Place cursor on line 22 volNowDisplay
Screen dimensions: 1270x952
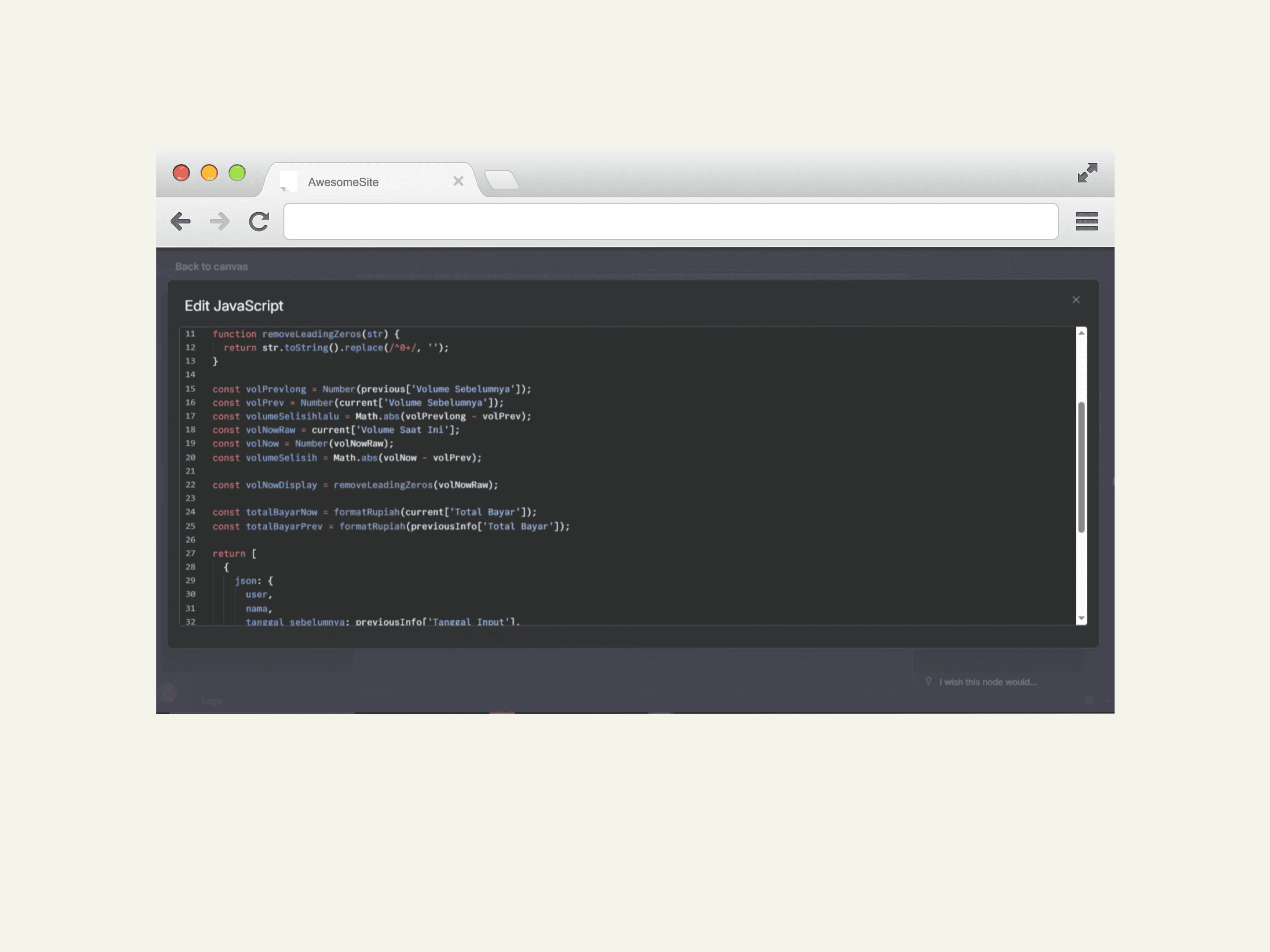pos(281,485)
